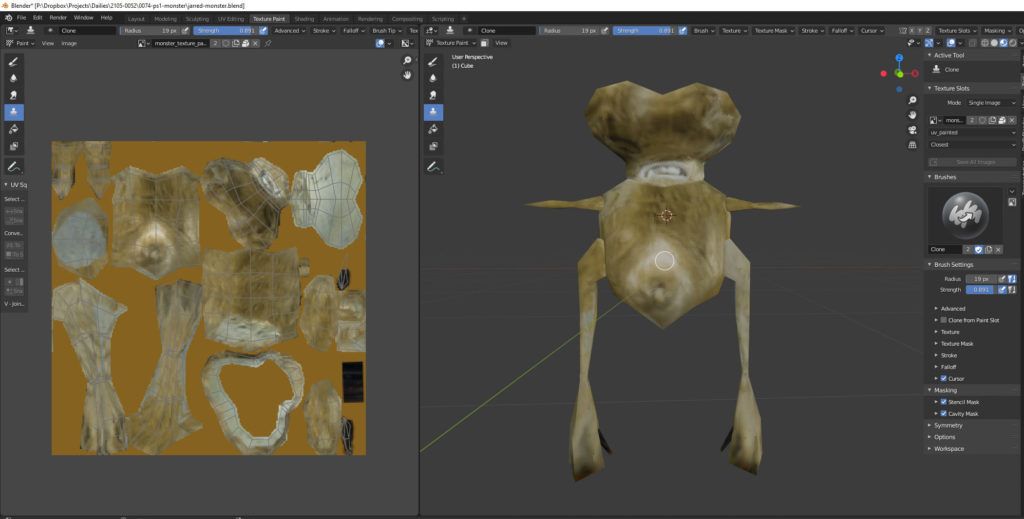Open the Single Image mode dropdown
The width and height of the screenshot is (1024, 519).
[x=990, y=103]
